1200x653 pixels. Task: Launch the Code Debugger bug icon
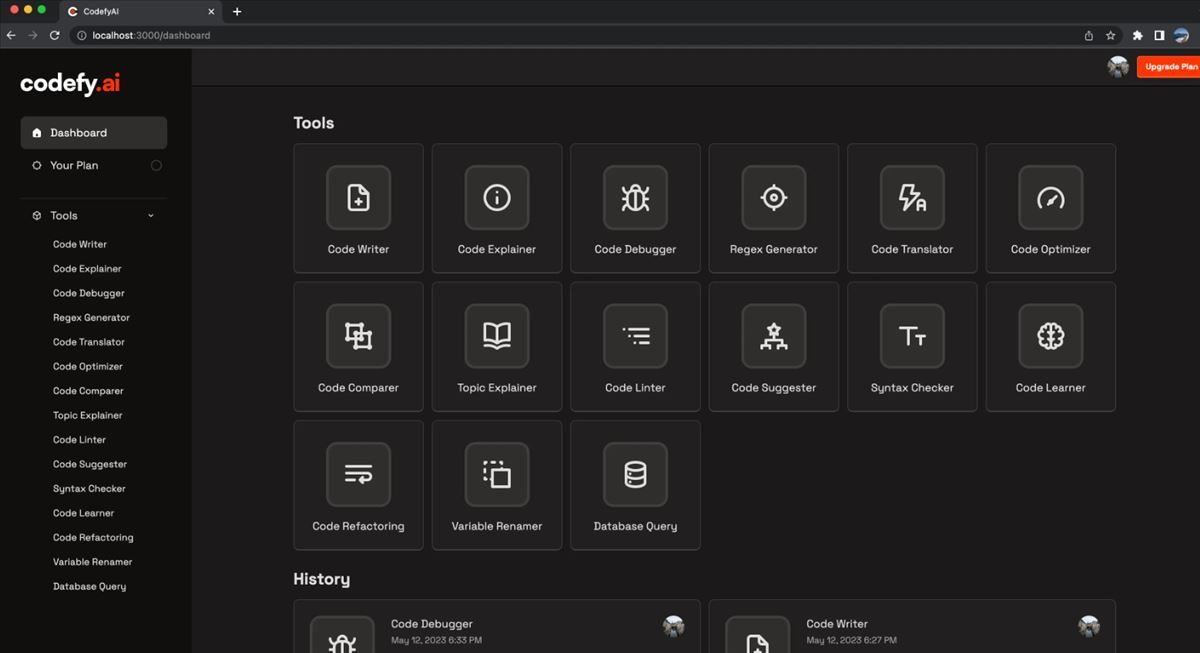(x=635, y=198)
